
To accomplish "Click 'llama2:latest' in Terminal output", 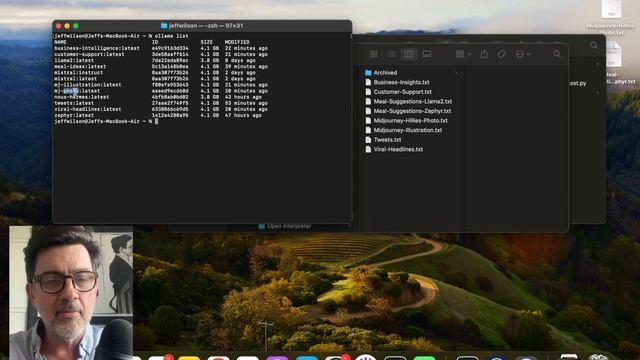I will point(74,60).
